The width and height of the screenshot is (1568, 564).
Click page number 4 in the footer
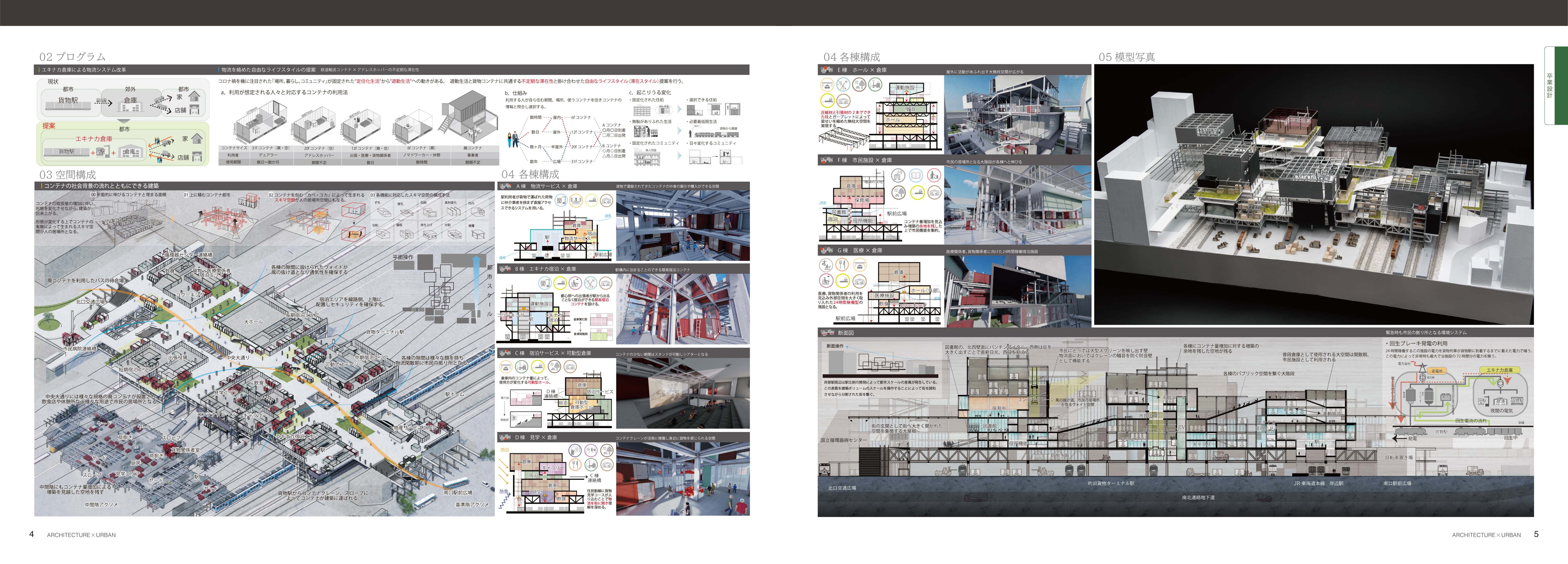[32, 534]
